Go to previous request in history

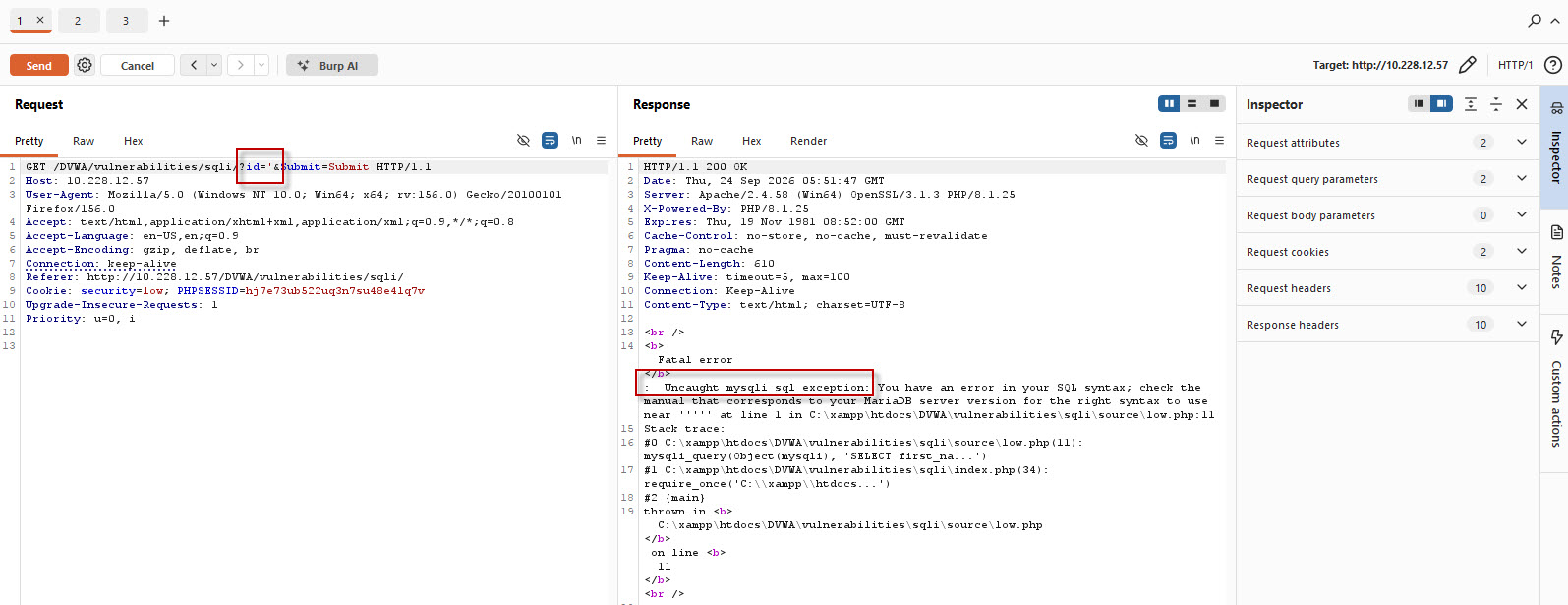(194, 65)
